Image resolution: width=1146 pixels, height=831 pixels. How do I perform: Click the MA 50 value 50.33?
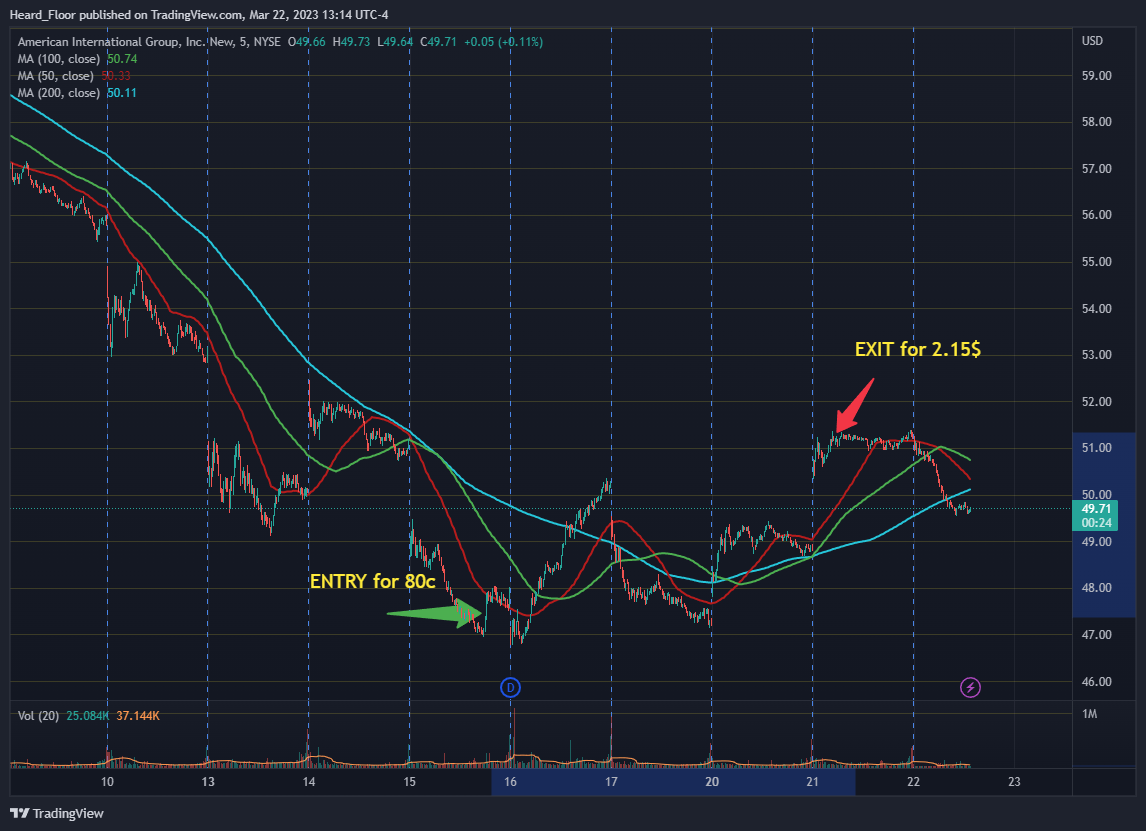(x=116, y=76)
